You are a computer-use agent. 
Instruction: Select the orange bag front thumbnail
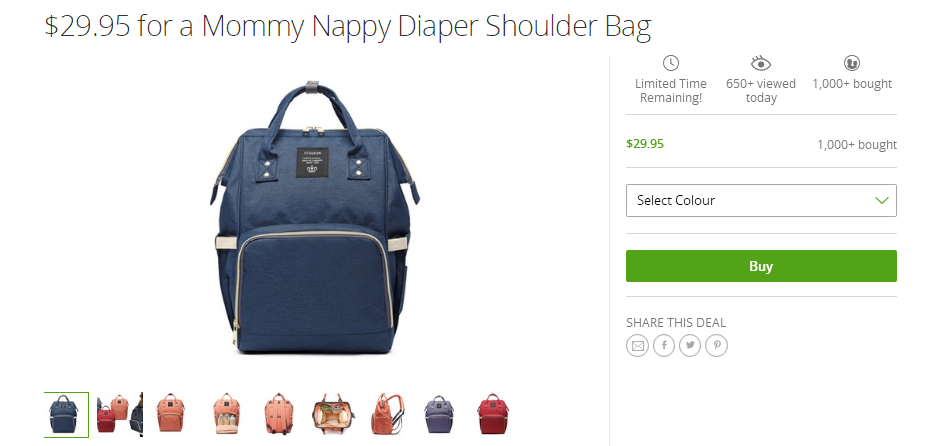tap(171, 415)
